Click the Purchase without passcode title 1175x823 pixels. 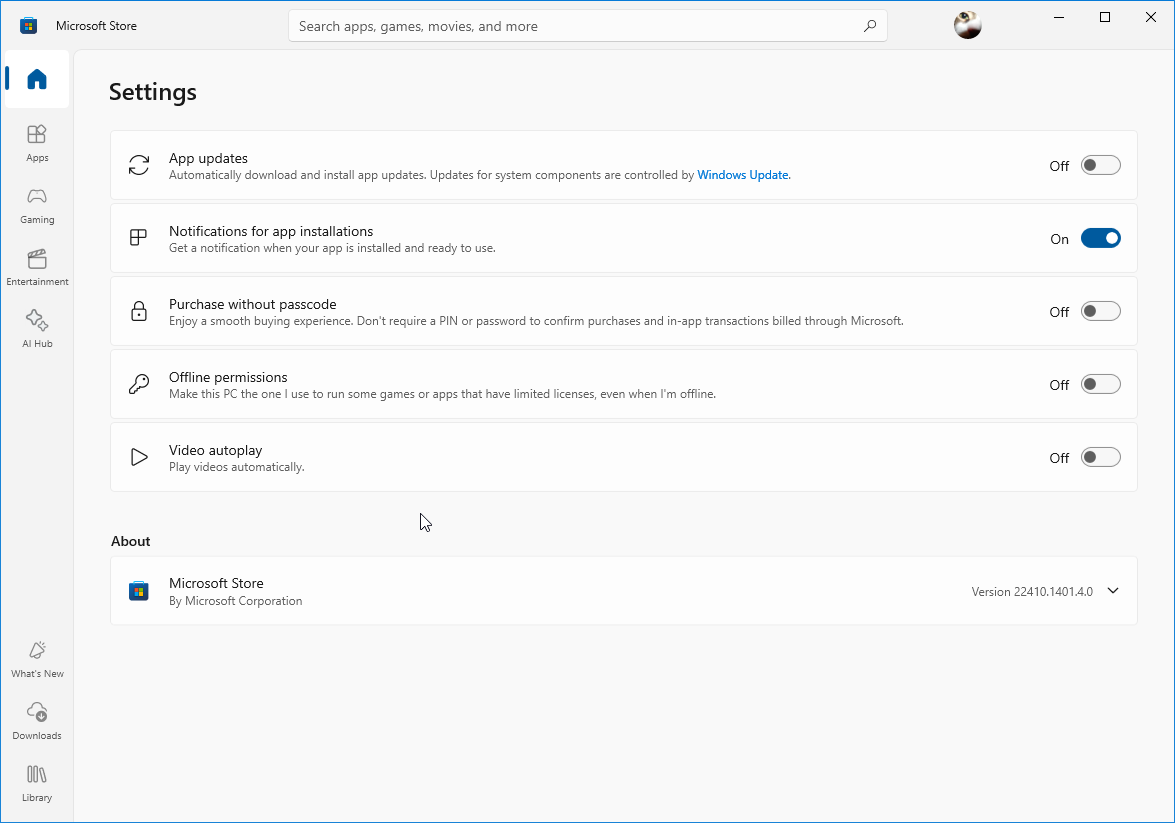(x=253, y=304)
